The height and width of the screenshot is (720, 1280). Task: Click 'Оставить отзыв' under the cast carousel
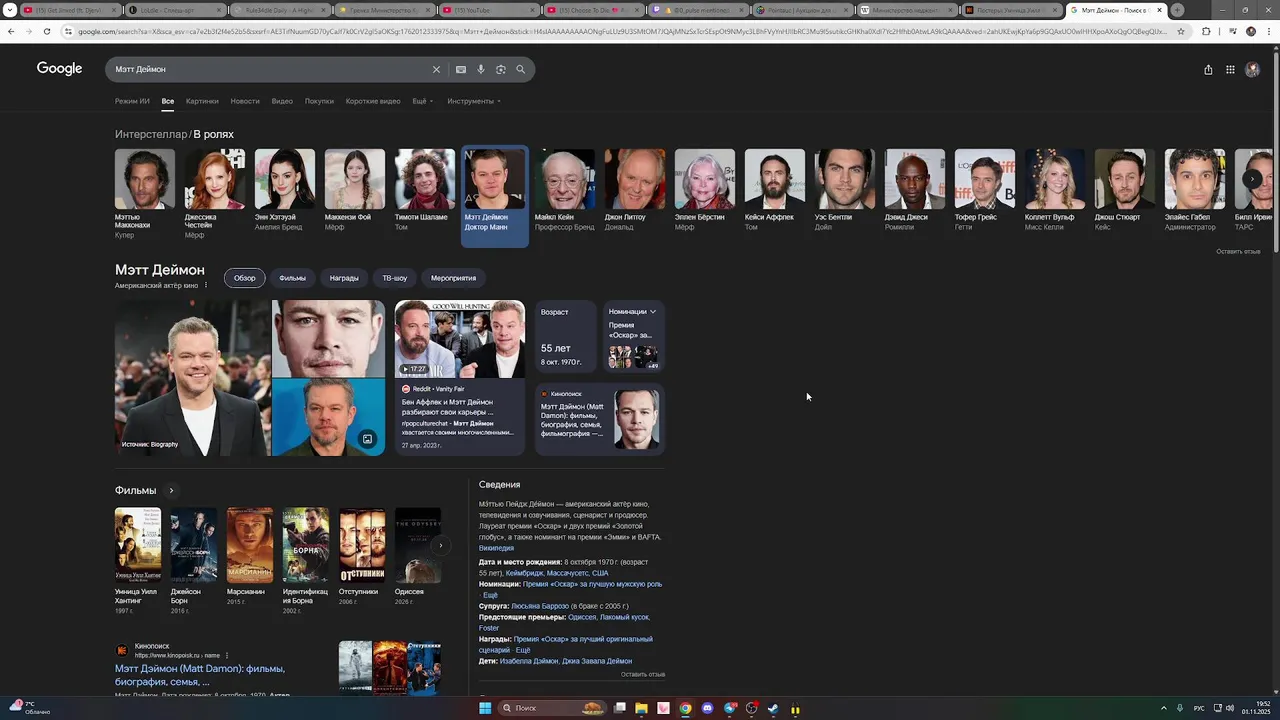1238,252
